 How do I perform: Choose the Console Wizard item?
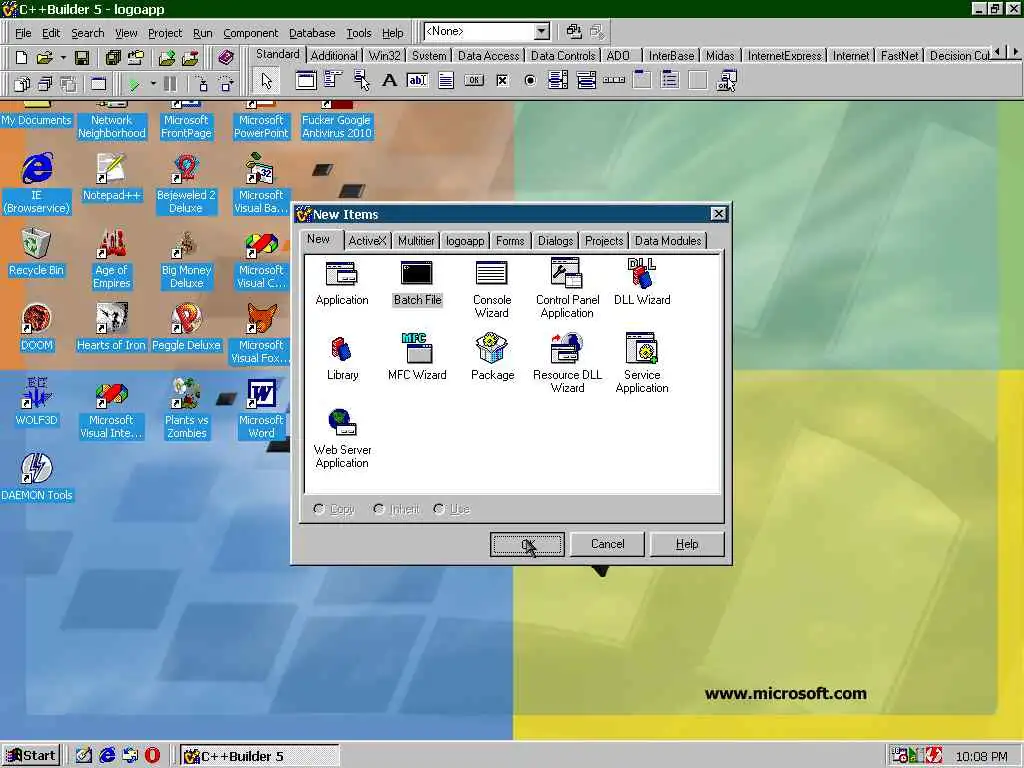coord(491,289)
